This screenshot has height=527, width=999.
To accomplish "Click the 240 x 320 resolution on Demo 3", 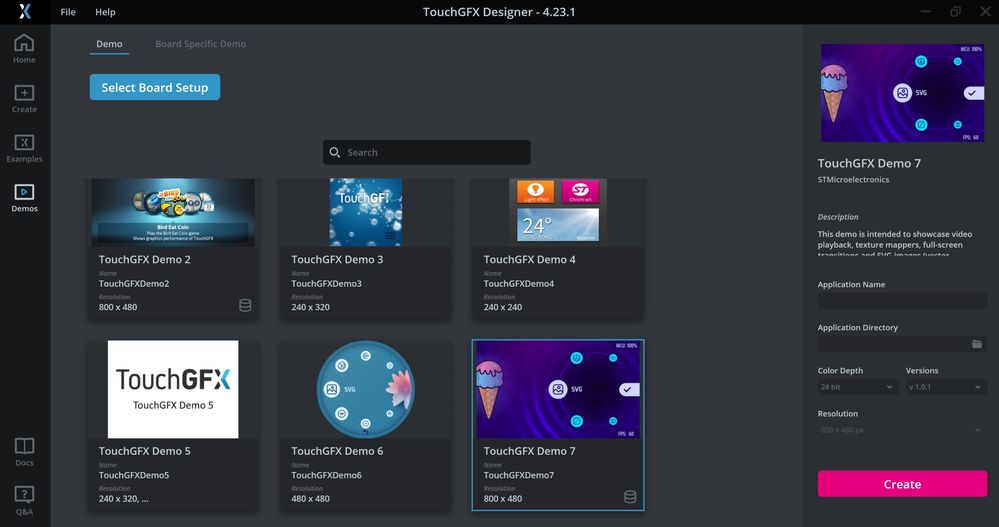I will coord(310,307).
